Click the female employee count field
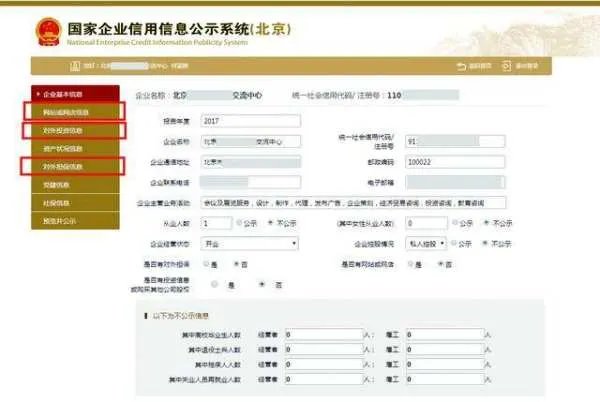This screenshot has height=402, width=600. coord(426,223)
